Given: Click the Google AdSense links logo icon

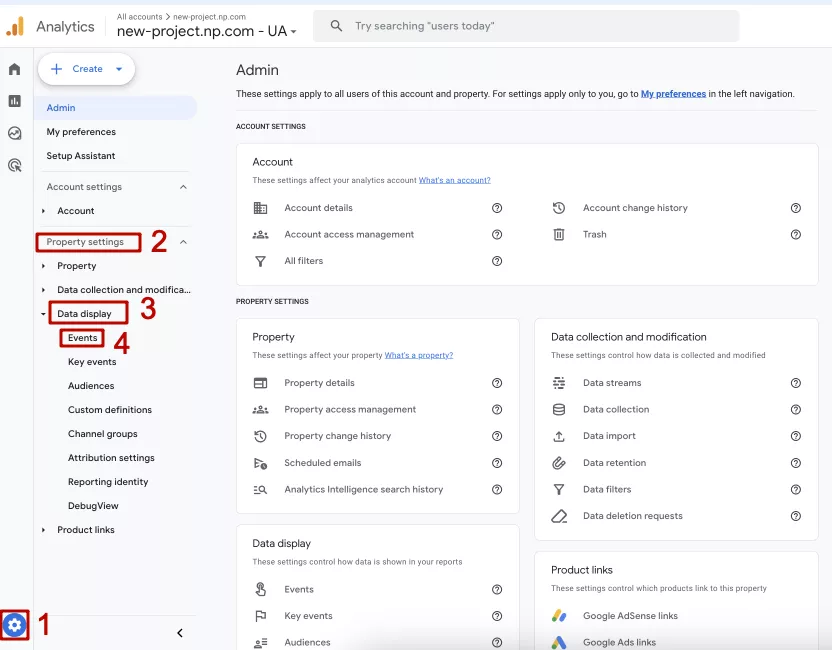Looking at the screenshot, I should click(559, 616).
